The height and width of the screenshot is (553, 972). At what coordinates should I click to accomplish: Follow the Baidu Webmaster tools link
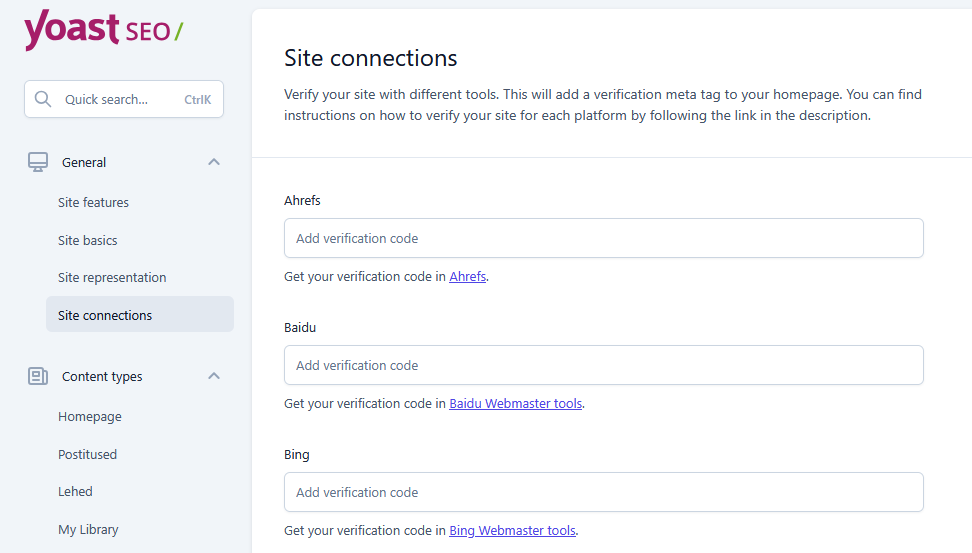point(515,404)
